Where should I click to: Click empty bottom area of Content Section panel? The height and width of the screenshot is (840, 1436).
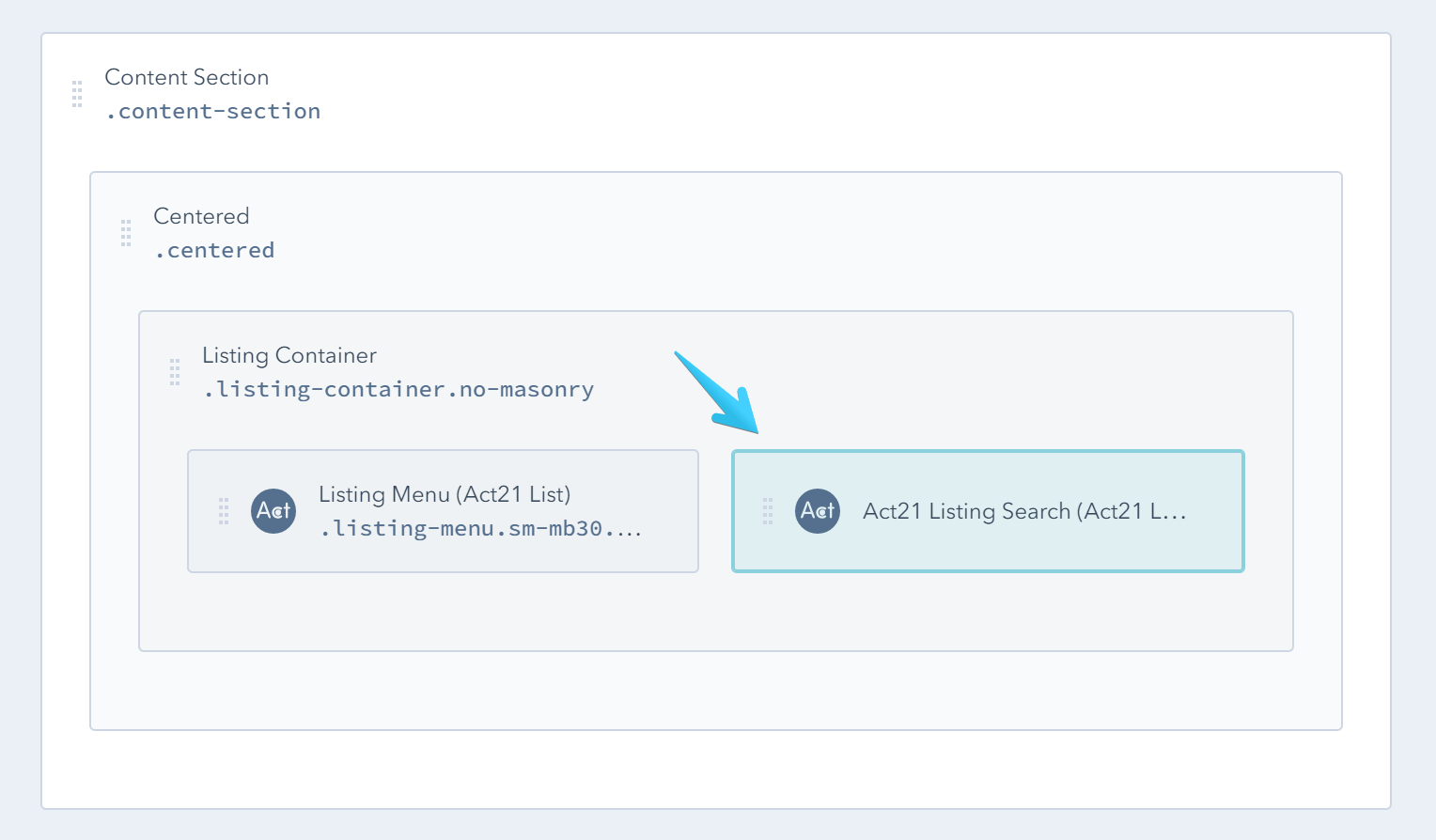[714, 769]
